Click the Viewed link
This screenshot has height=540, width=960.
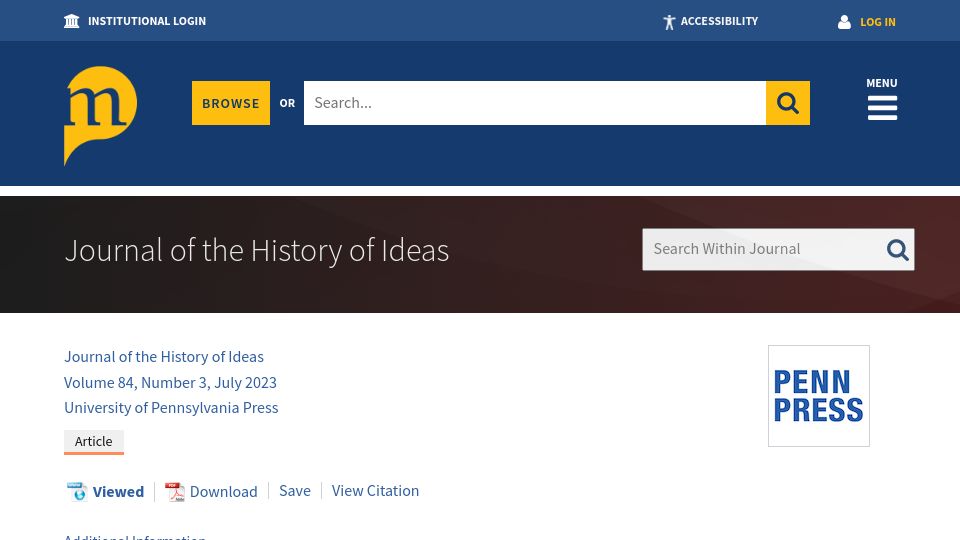click(x=118, y=492)
